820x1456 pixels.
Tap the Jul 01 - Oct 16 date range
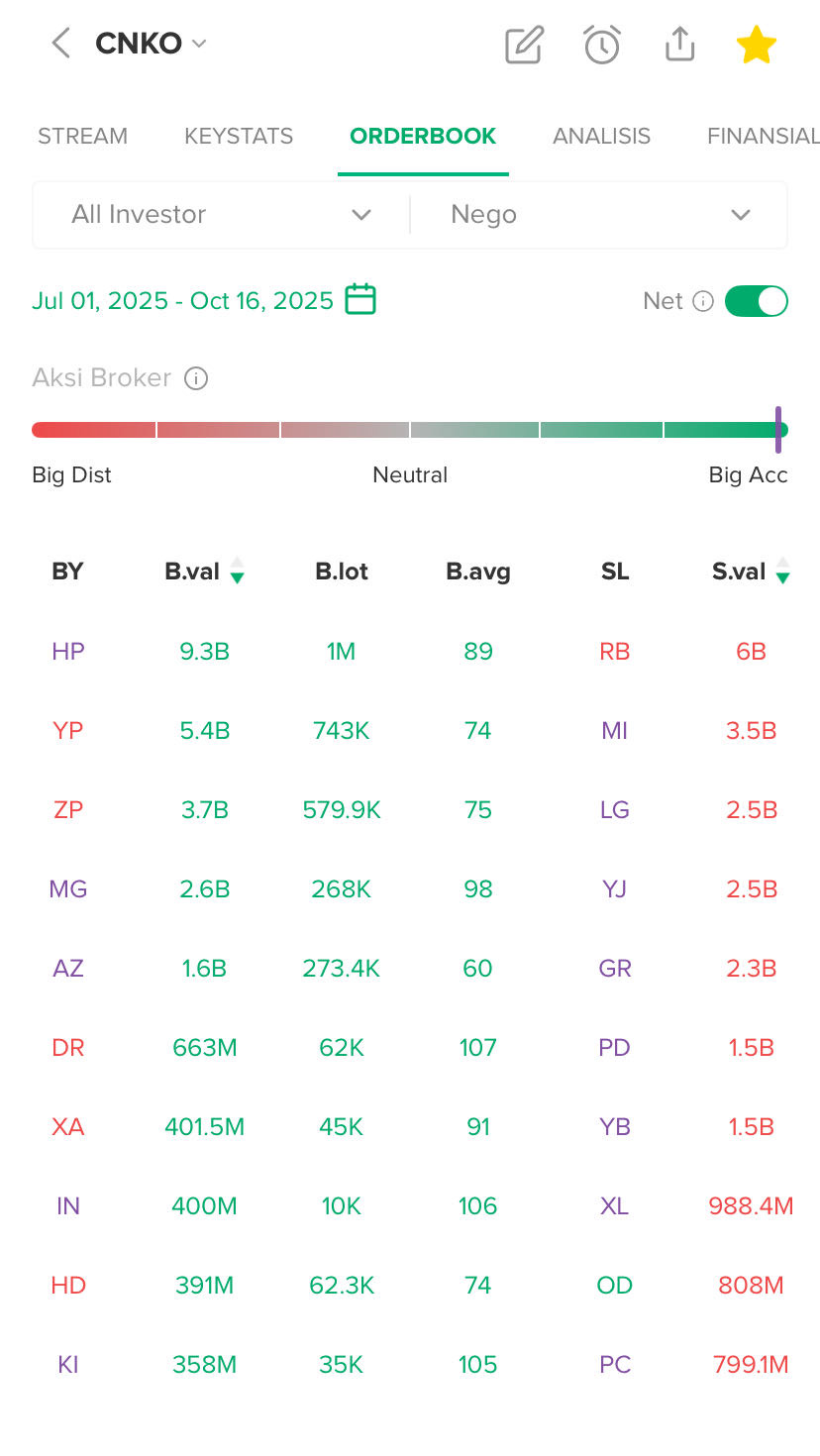pyautogui.click(x=182, y=301)
